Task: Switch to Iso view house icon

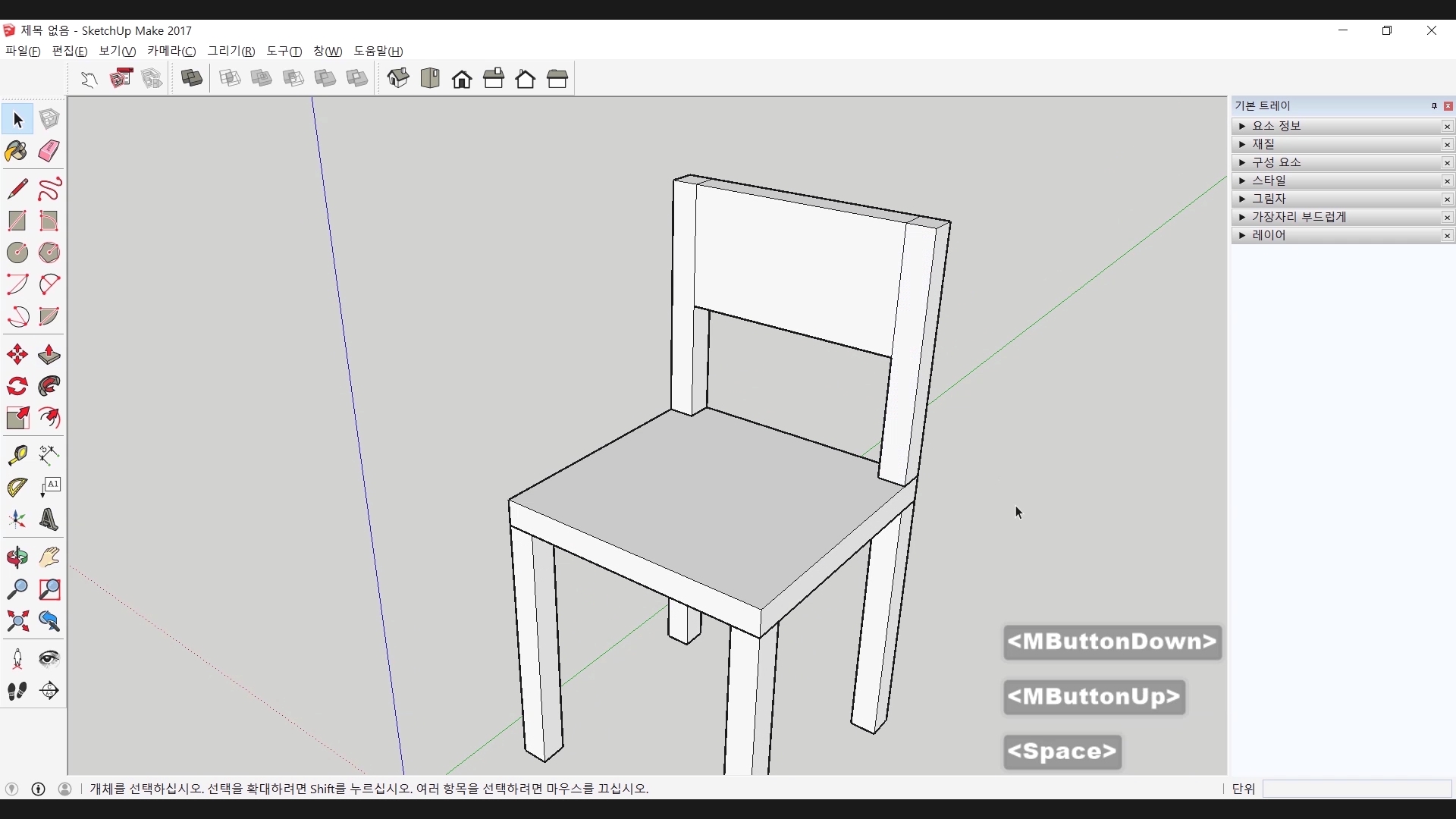Action: tap(398, 78)
